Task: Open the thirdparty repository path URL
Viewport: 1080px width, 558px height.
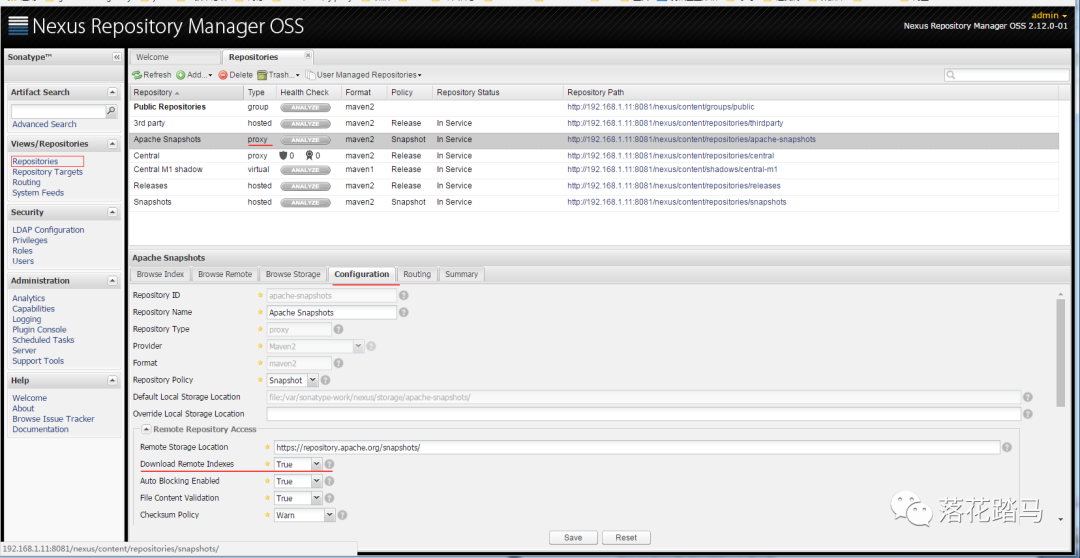Action: click(675, 123)
